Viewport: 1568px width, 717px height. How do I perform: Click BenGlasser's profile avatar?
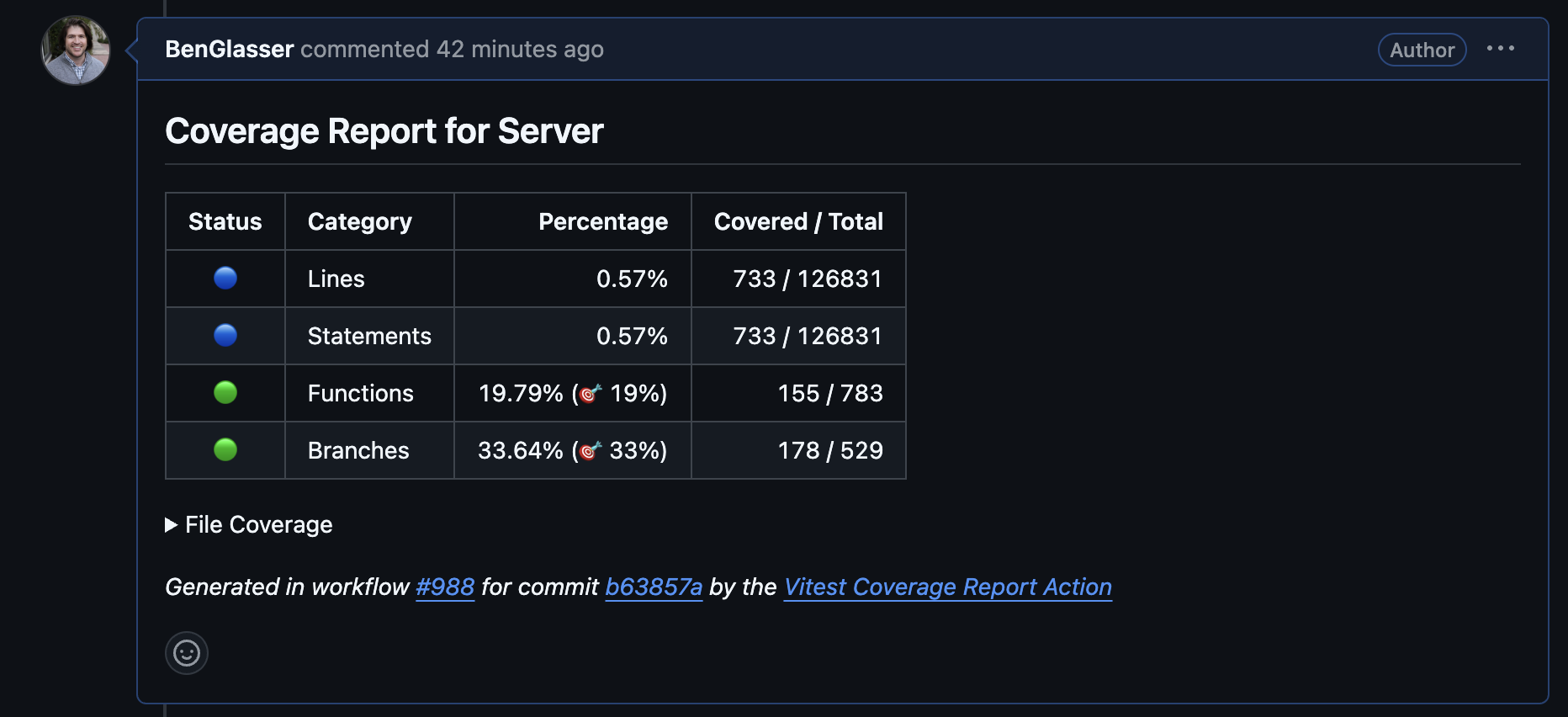coord(76,50)
